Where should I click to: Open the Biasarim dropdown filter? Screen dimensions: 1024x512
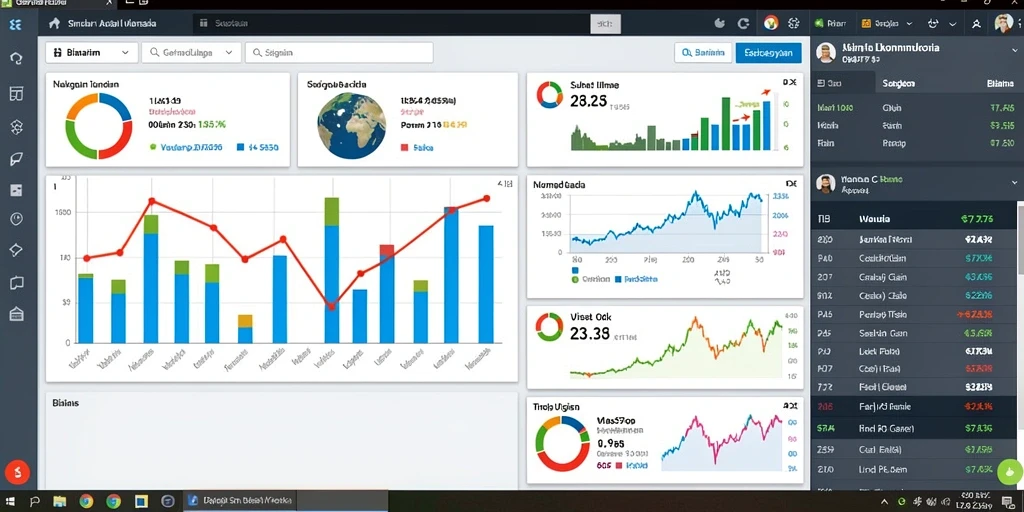92,53
